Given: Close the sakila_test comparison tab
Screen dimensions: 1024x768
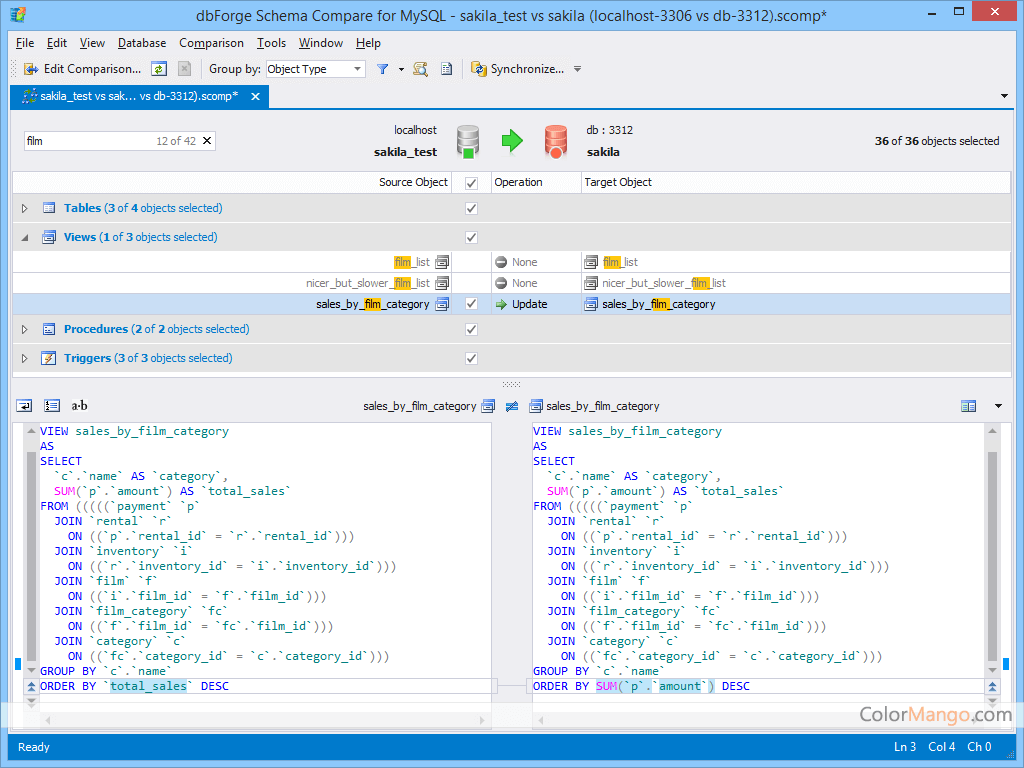Looking at the screenshot, I should click(x=255, y=96).
